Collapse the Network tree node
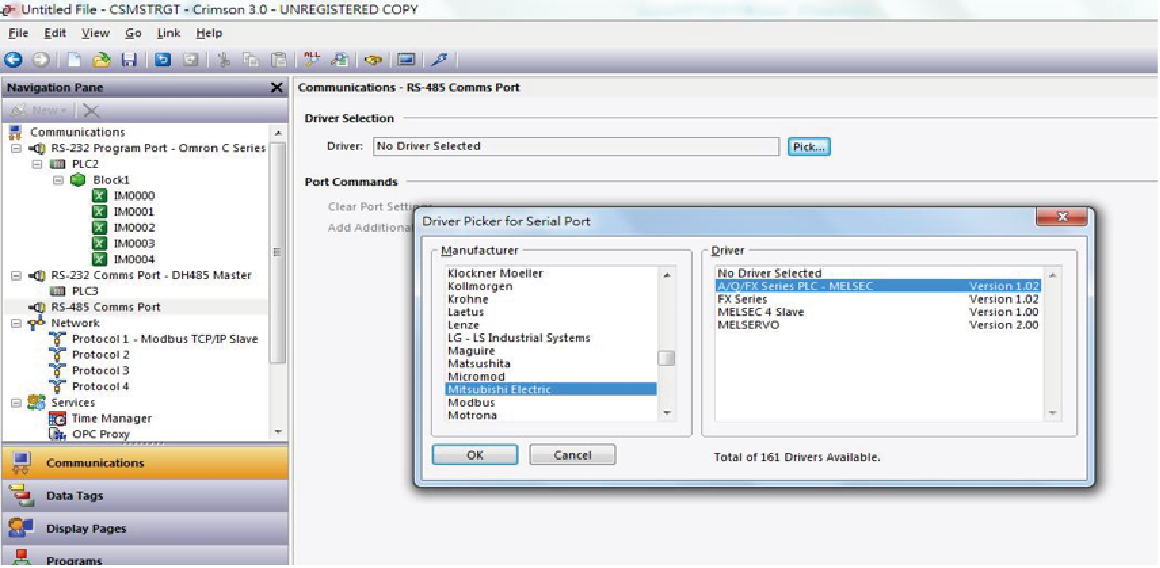 coord(16,323)
